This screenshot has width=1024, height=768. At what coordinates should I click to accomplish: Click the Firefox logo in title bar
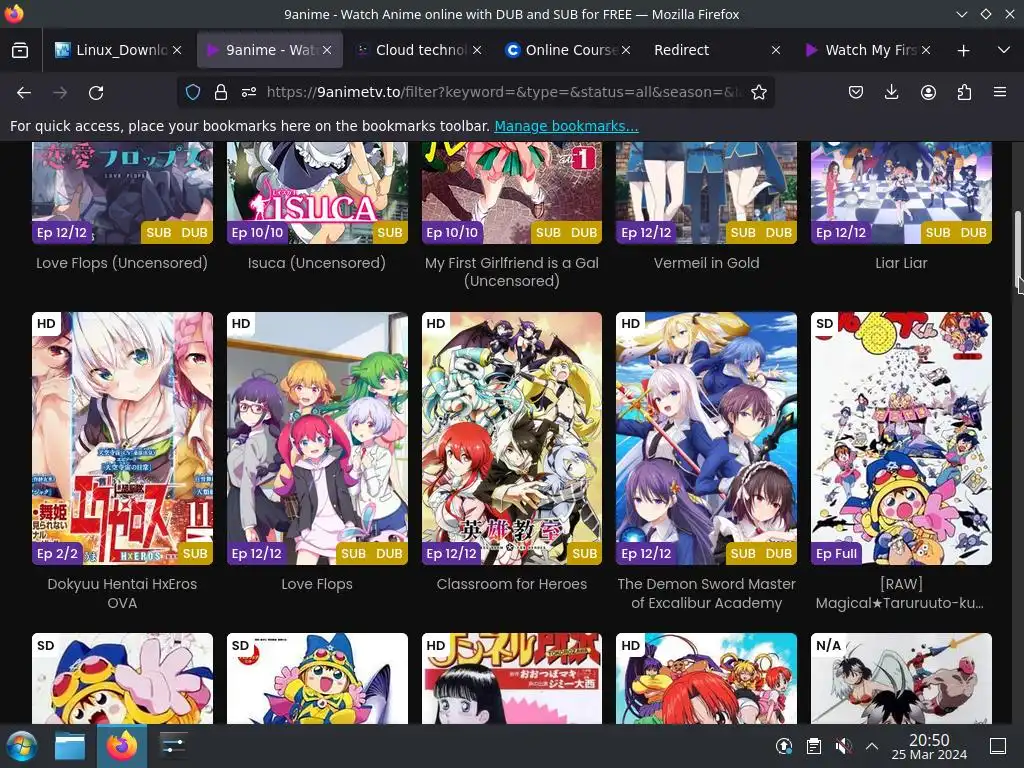tap(14, 14)
